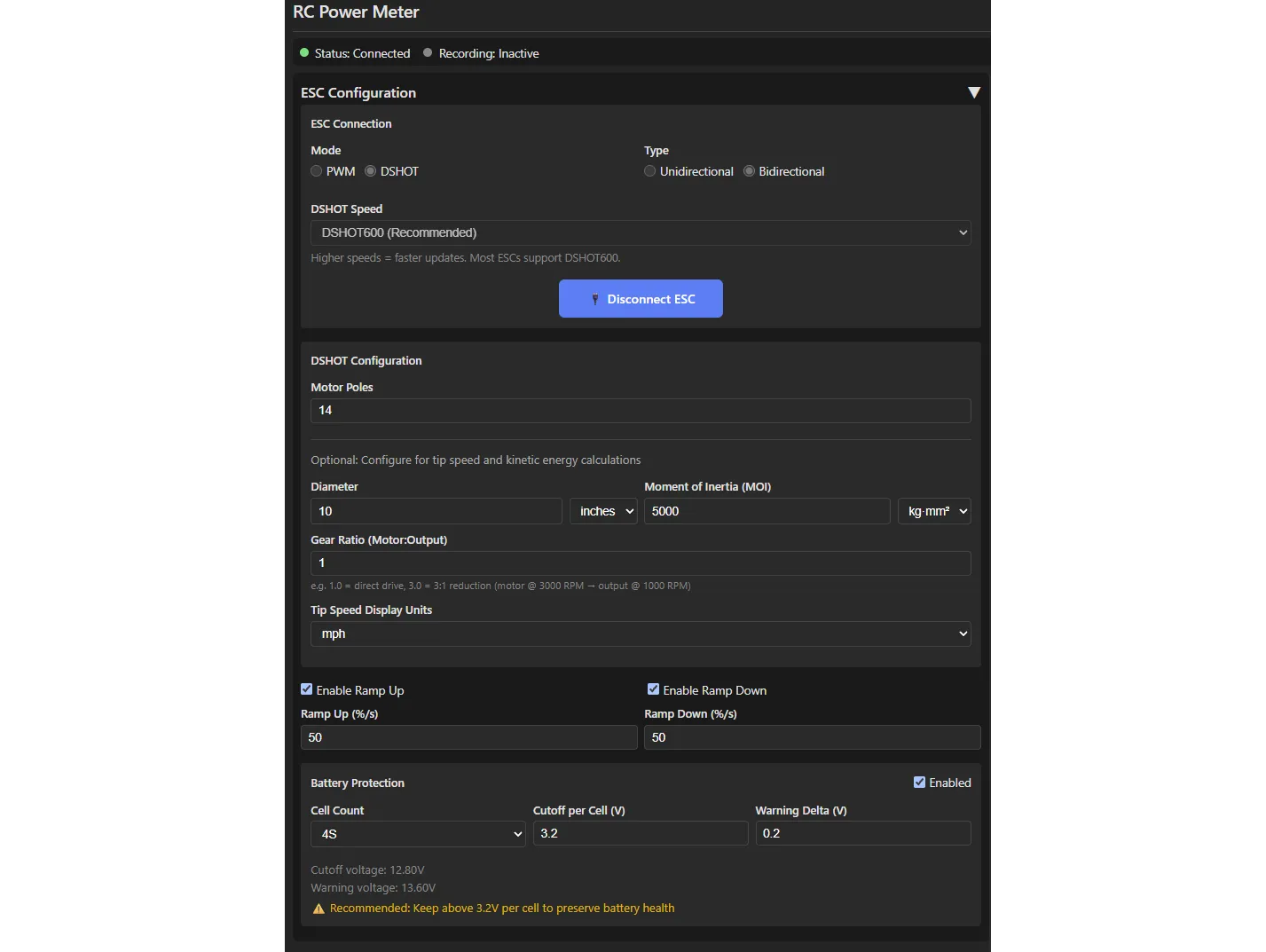This screenshot has width=1266, height=952.
Task: Click the Battery Protection heading
Action: tap(358, 783)
